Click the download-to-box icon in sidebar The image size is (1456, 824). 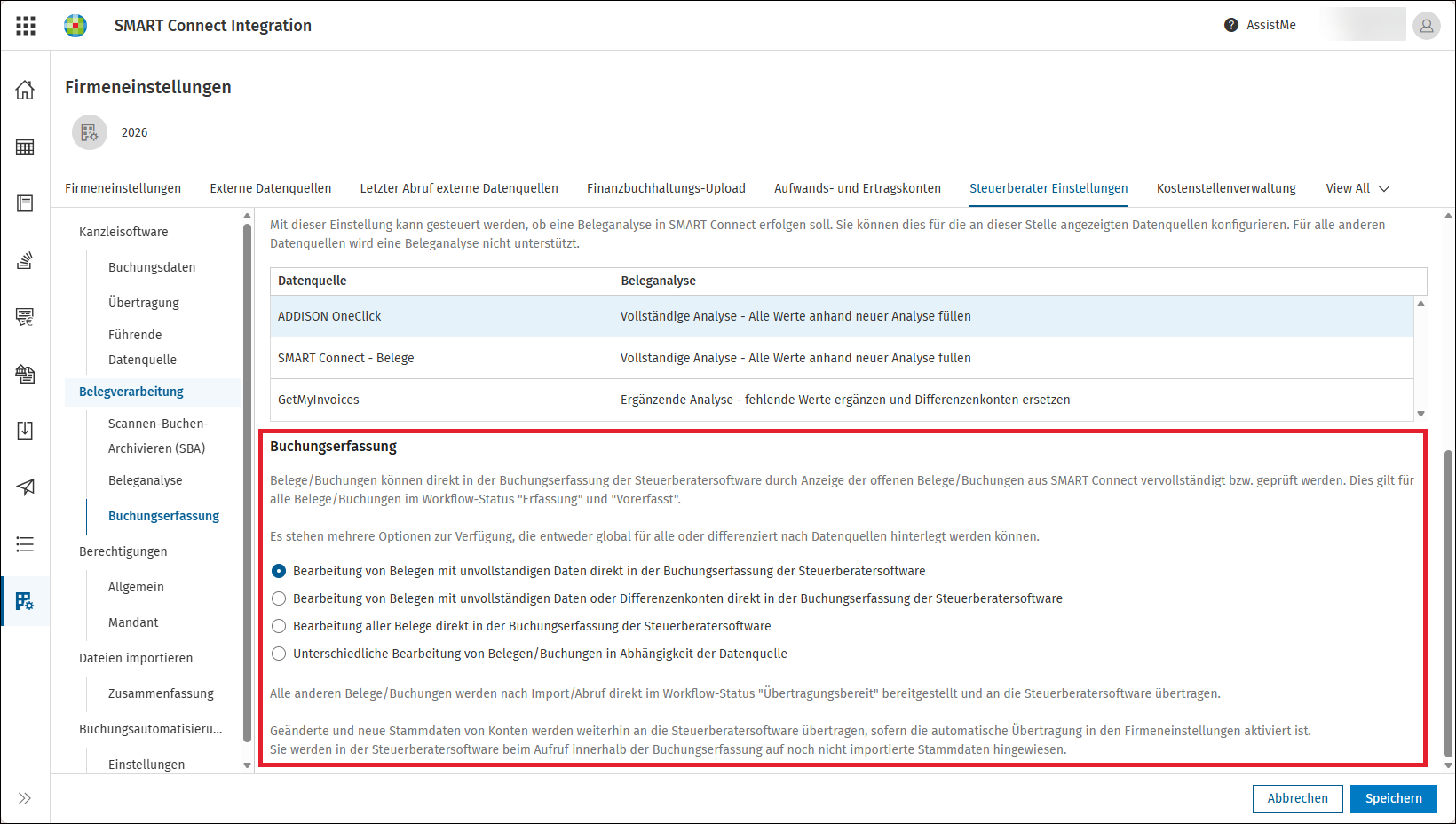(25, 431)
